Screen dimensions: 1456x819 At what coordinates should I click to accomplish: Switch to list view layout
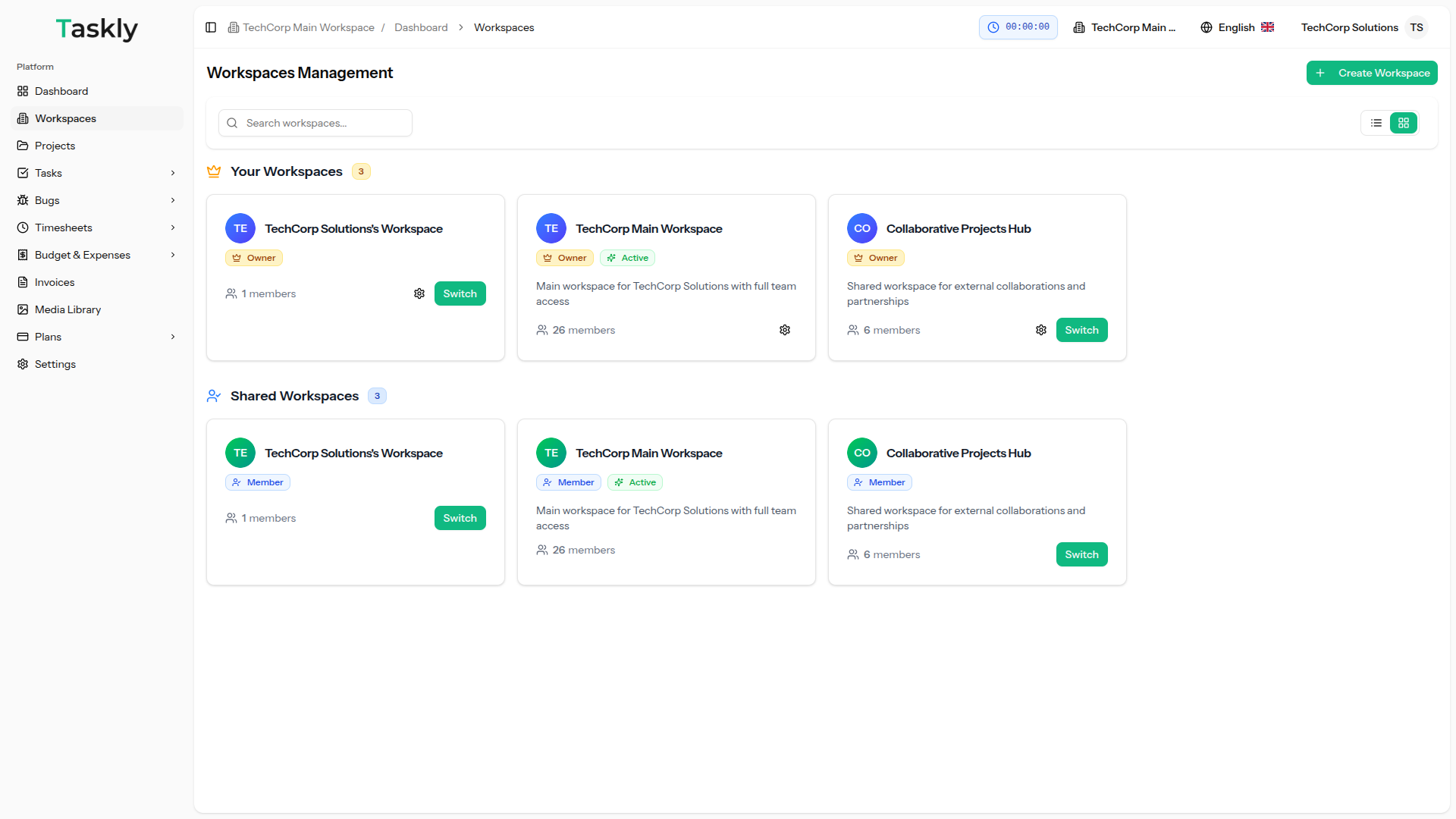click(1376, 123)
